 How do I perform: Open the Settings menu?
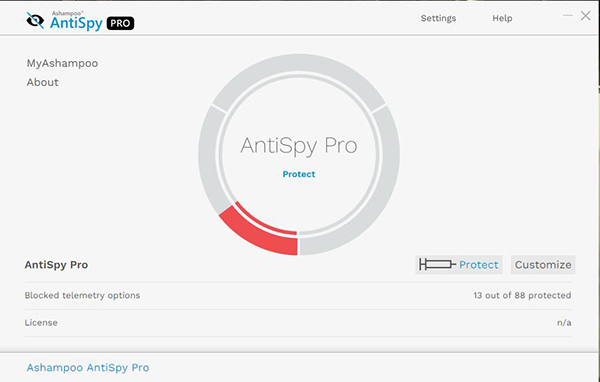(438, 18)
